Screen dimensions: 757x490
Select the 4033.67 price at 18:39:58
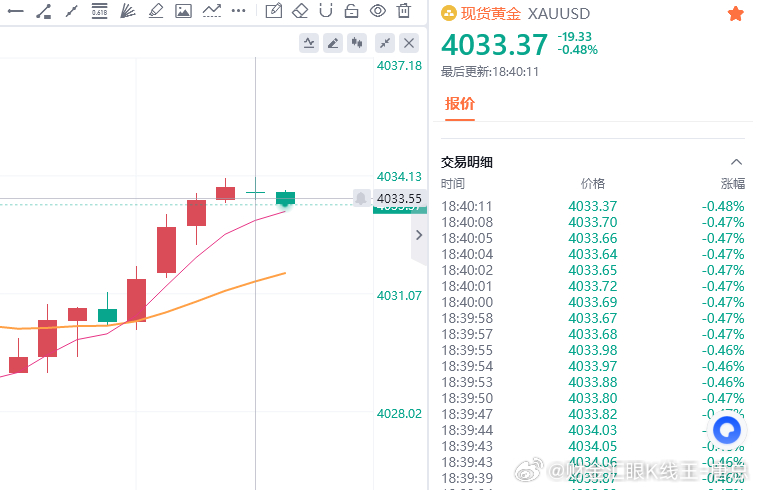pyautogui.click(x=593, y=318)
